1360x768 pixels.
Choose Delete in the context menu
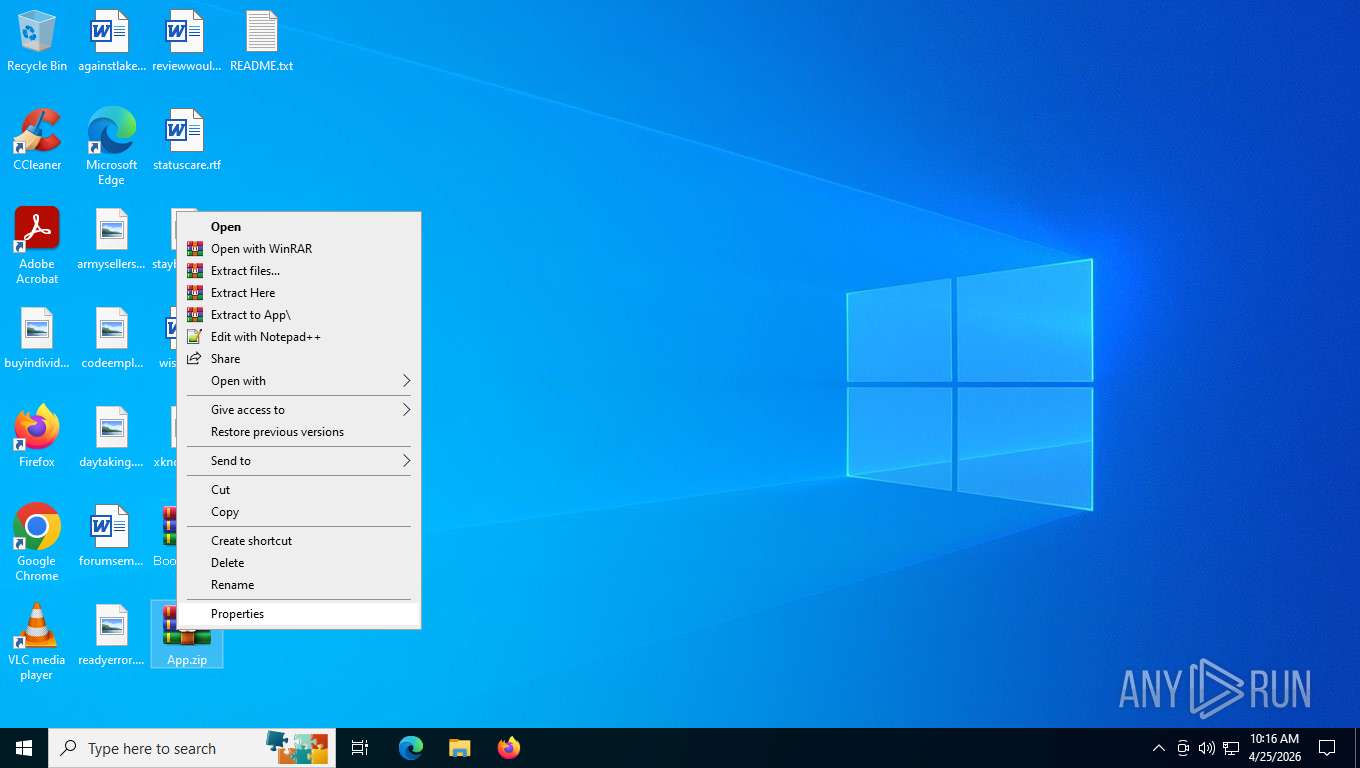tap(299, 563)
